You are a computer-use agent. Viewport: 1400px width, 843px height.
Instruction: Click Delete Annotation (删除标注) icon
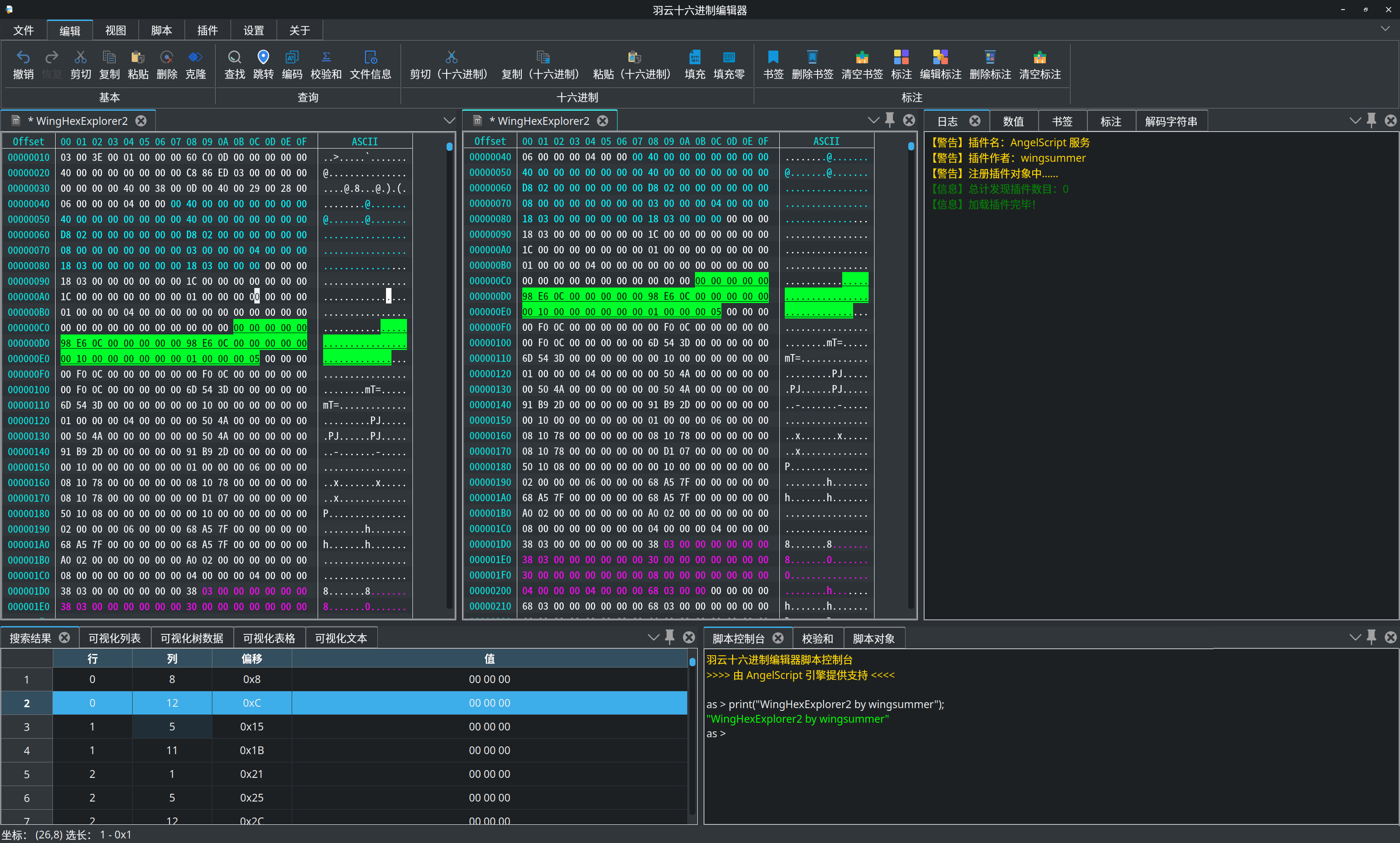tap(990, 57)
